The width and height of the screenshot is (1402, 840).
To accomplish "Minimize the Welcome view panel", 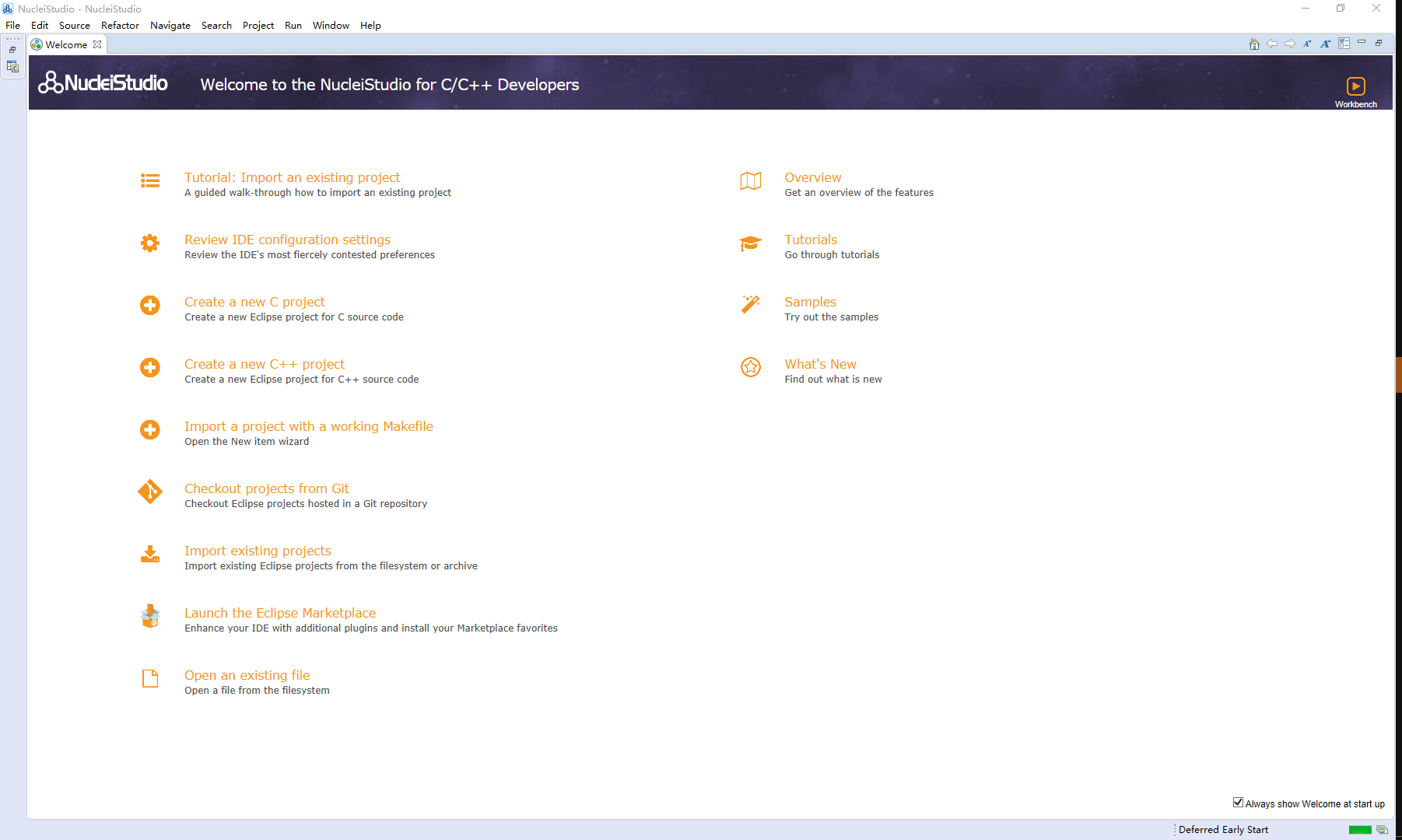I will click(x=1362, y=43).
